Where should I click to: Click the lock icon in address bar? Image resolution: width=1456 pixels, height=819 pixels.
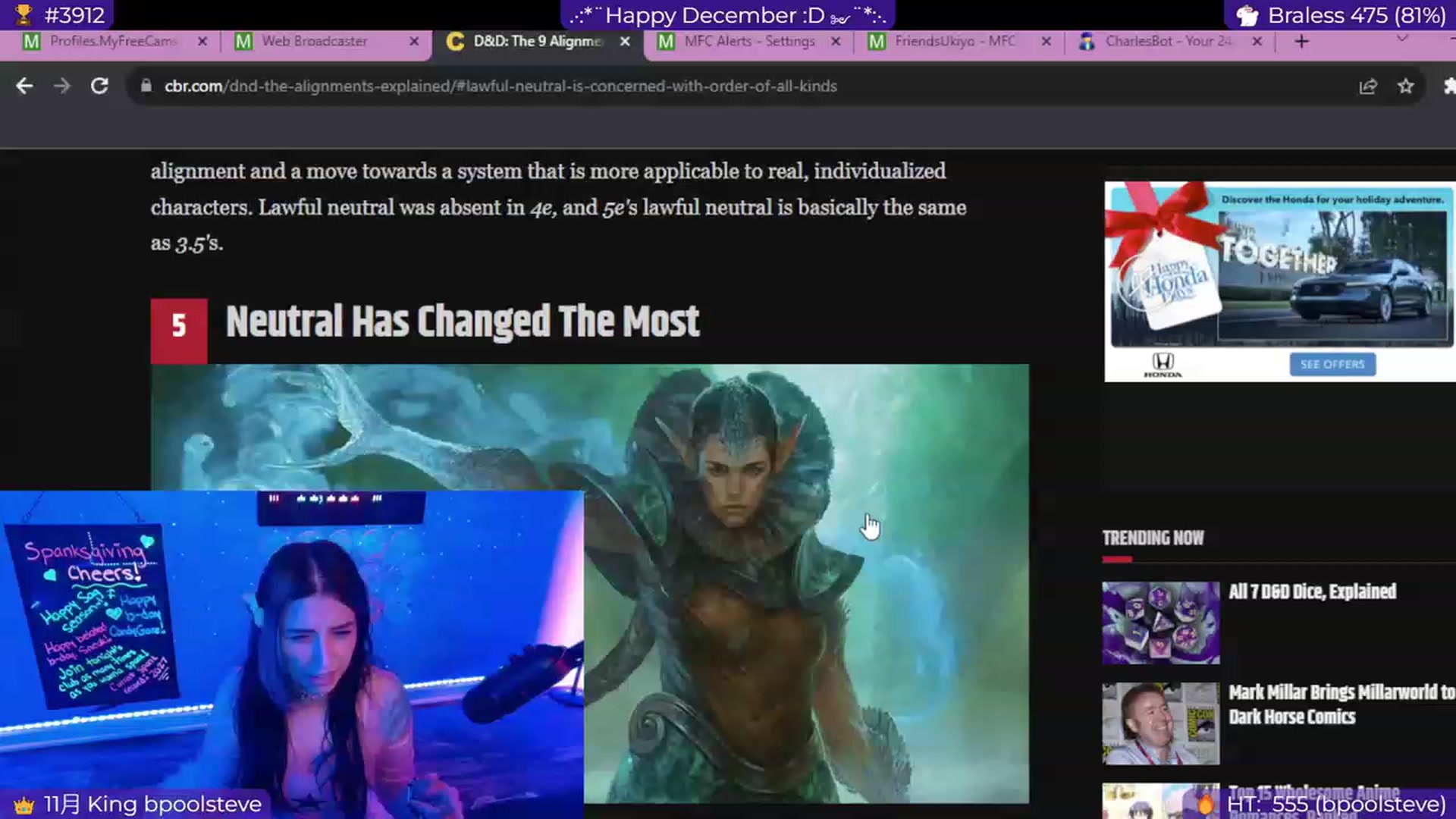click(x=146, y=86)
